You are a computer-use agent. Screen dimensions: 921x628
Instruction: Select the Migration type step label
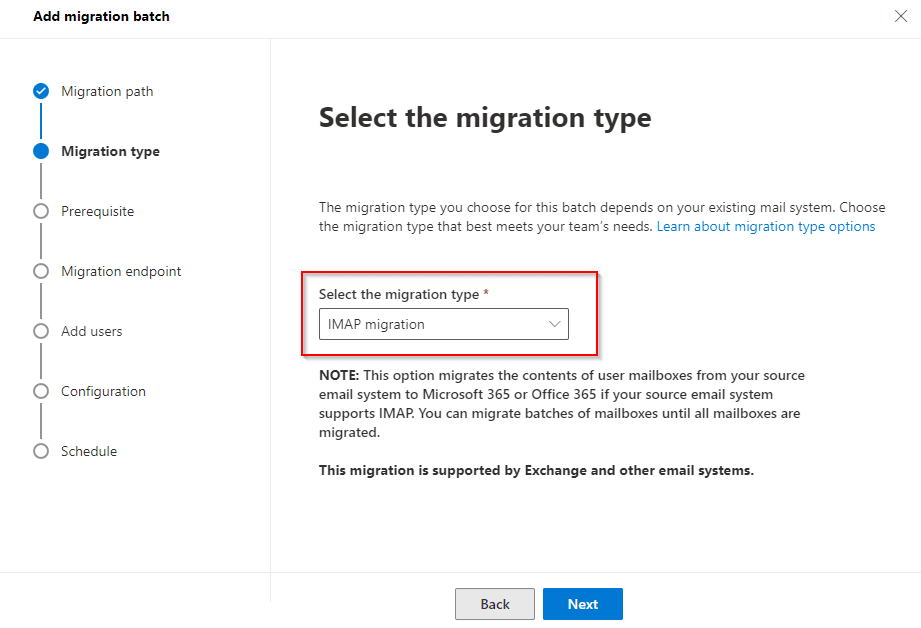110,151
